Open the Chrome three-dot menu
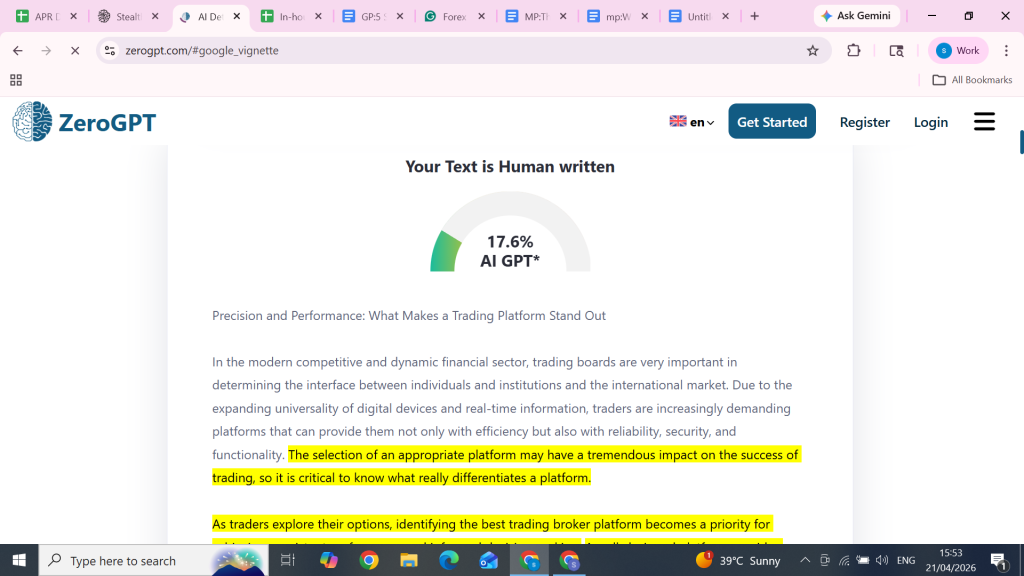 tap(1006, 51)
